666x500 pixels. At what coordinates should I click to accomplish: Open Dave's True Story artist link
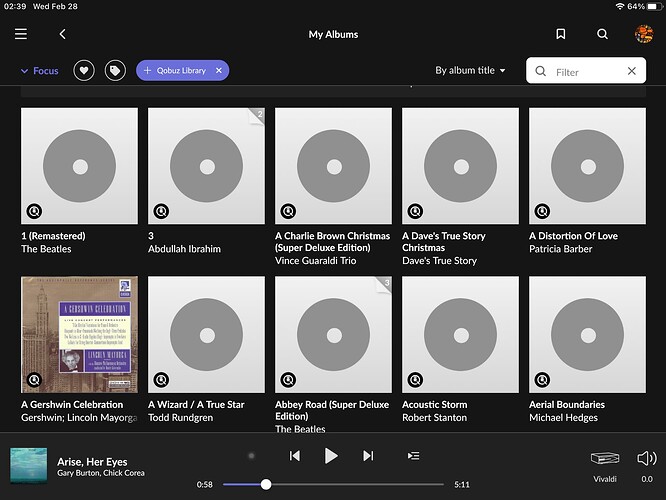pyautogui.click(x=440, y=261)
